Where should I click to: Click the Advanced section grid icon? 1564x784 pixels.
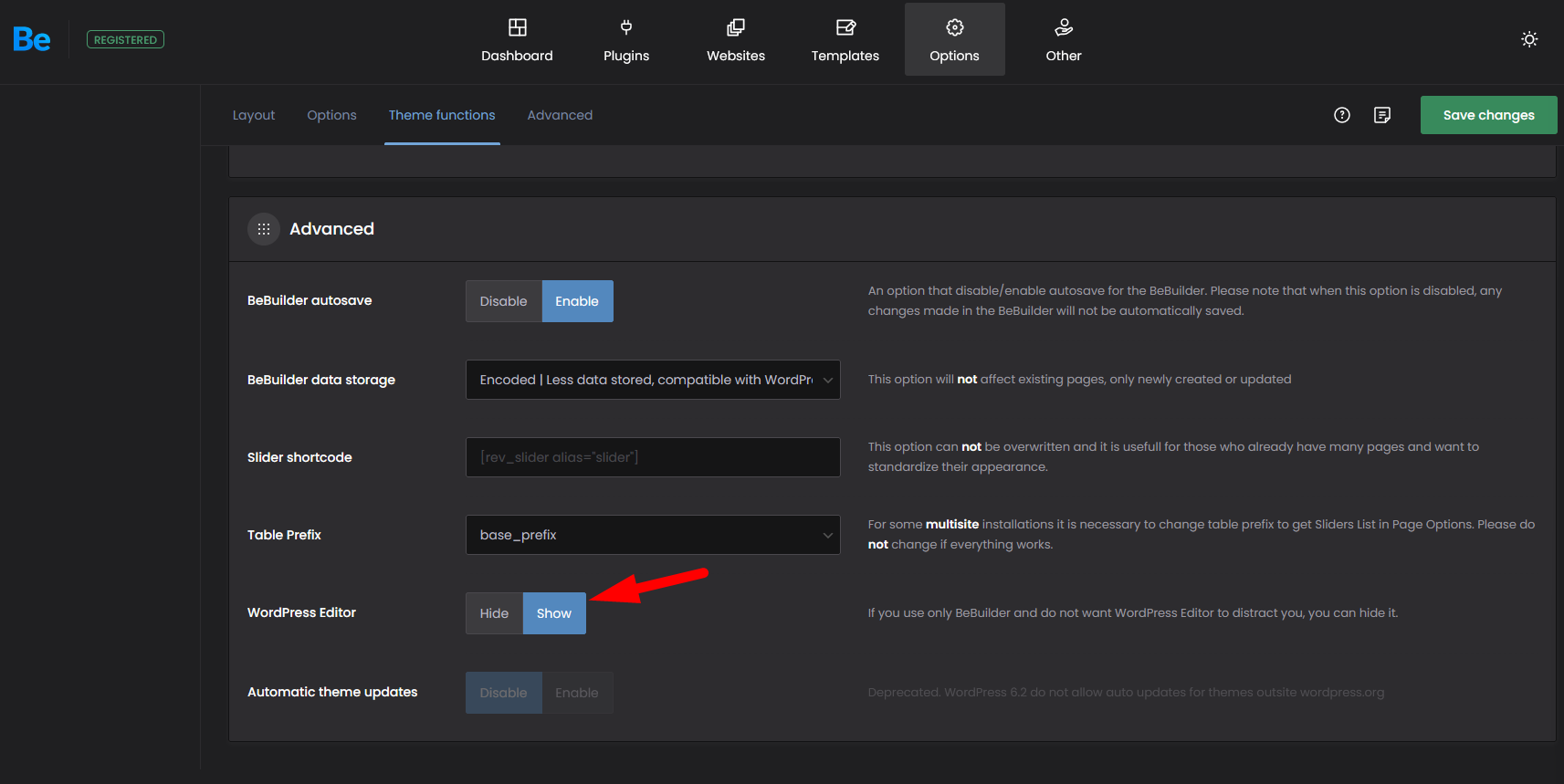pyautogui.click(x=264, y=229)
